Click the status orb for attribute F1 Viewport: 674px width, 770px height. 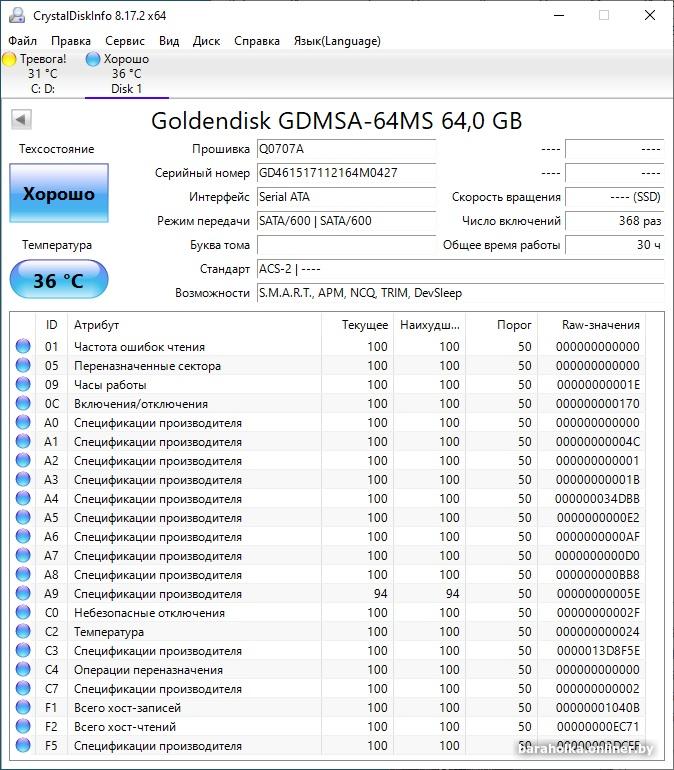click(23, 707)
